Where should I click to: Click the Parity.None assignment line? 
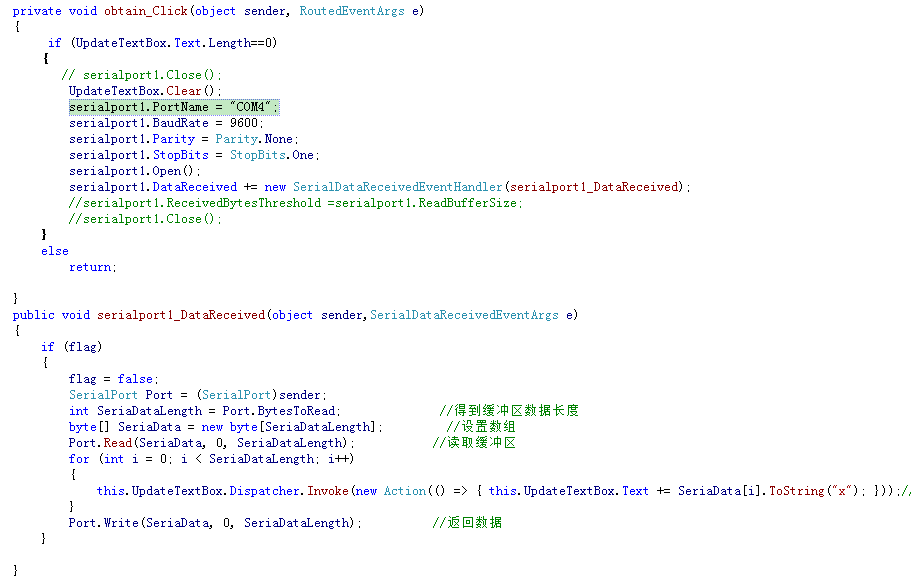184,139
